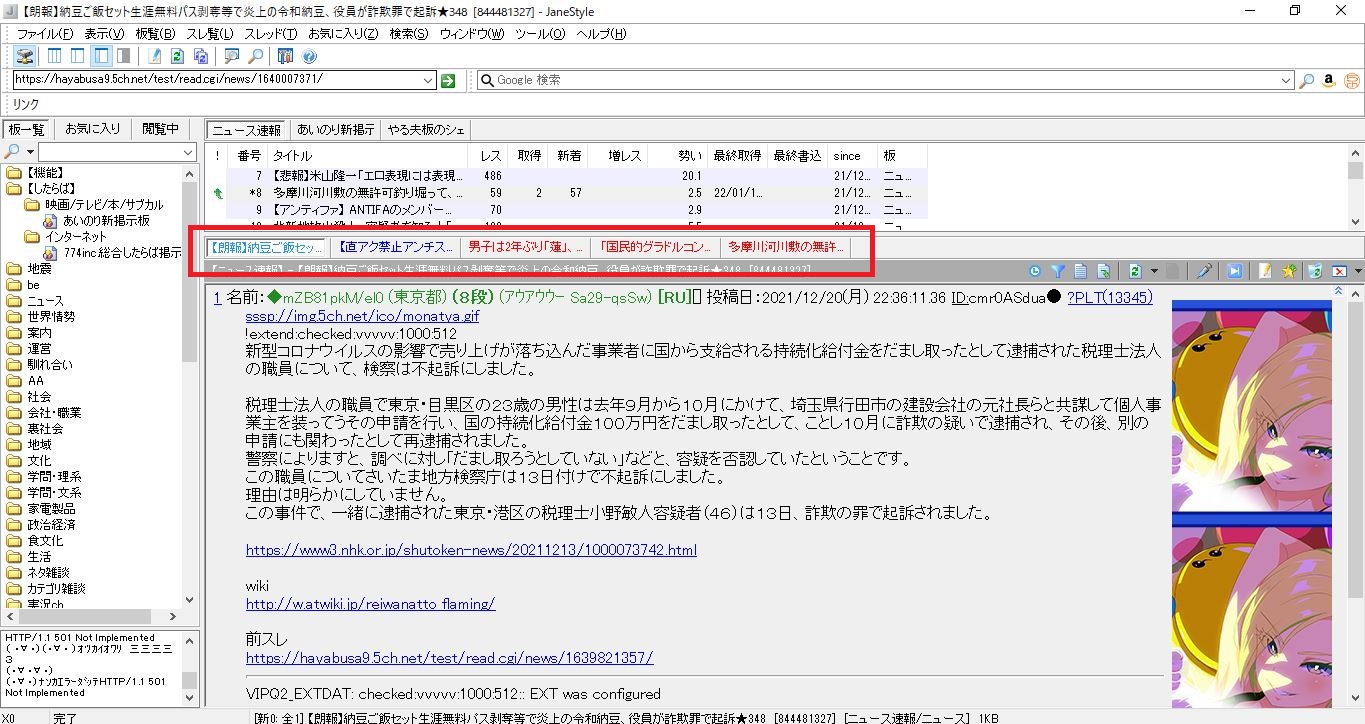This screenshot has width=1365, height=724.
Task: Select the three-pane layout toolbar icon
Action: click(55, 56)
